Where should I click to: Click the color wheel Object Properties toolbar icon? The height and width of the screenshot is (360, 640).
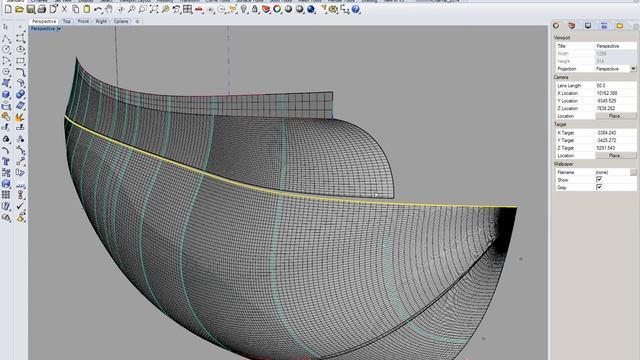(x=277, y=9)
